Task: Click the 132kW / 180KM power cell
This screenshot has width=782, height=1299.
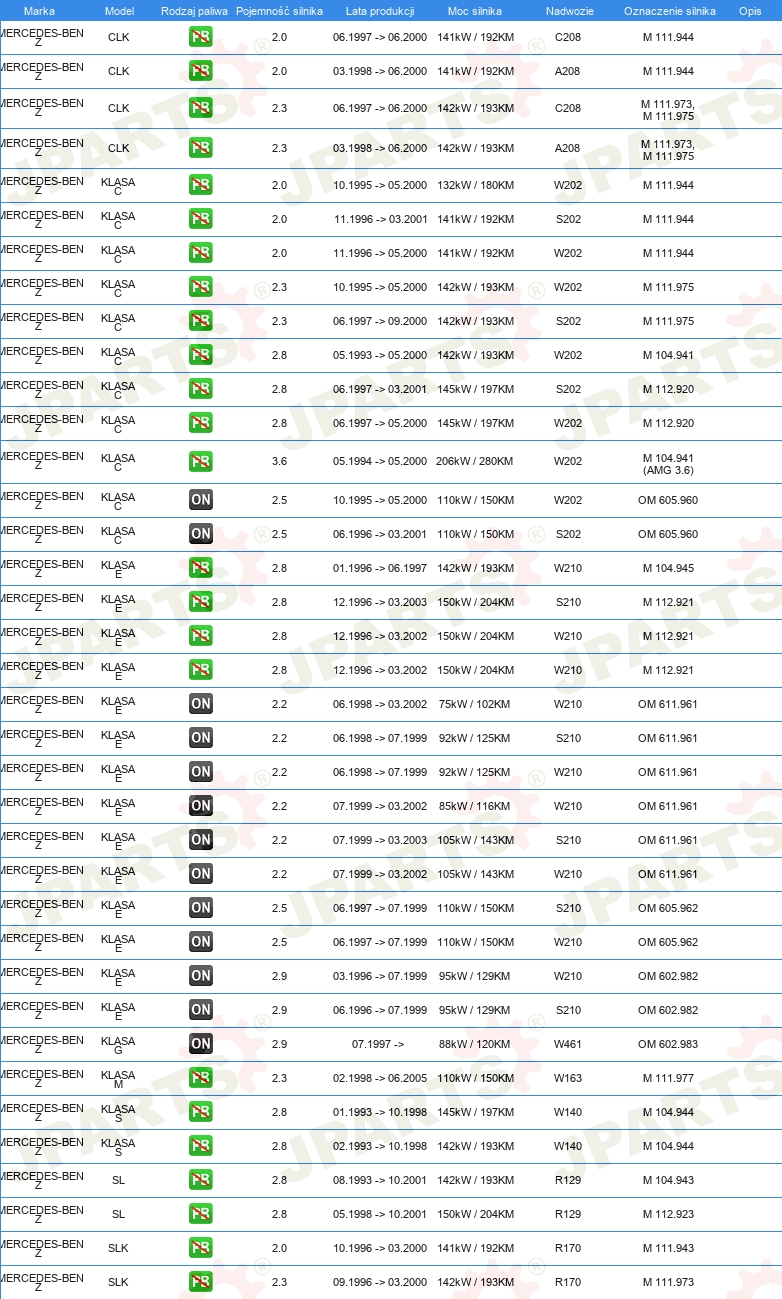Action: click(475, 186)
